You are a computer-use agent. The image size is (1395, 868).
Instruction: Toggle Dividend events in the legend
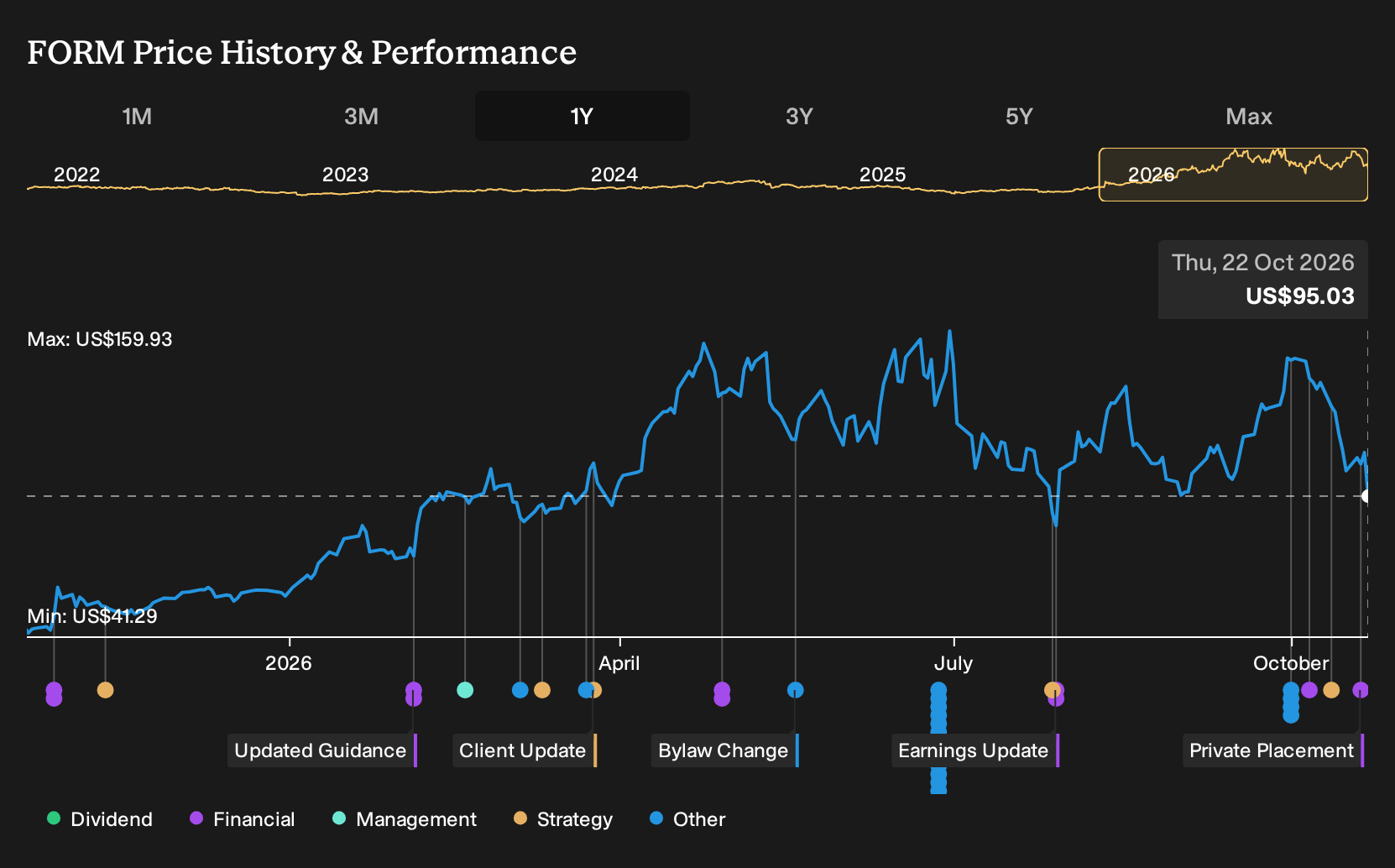pos(100,819)
